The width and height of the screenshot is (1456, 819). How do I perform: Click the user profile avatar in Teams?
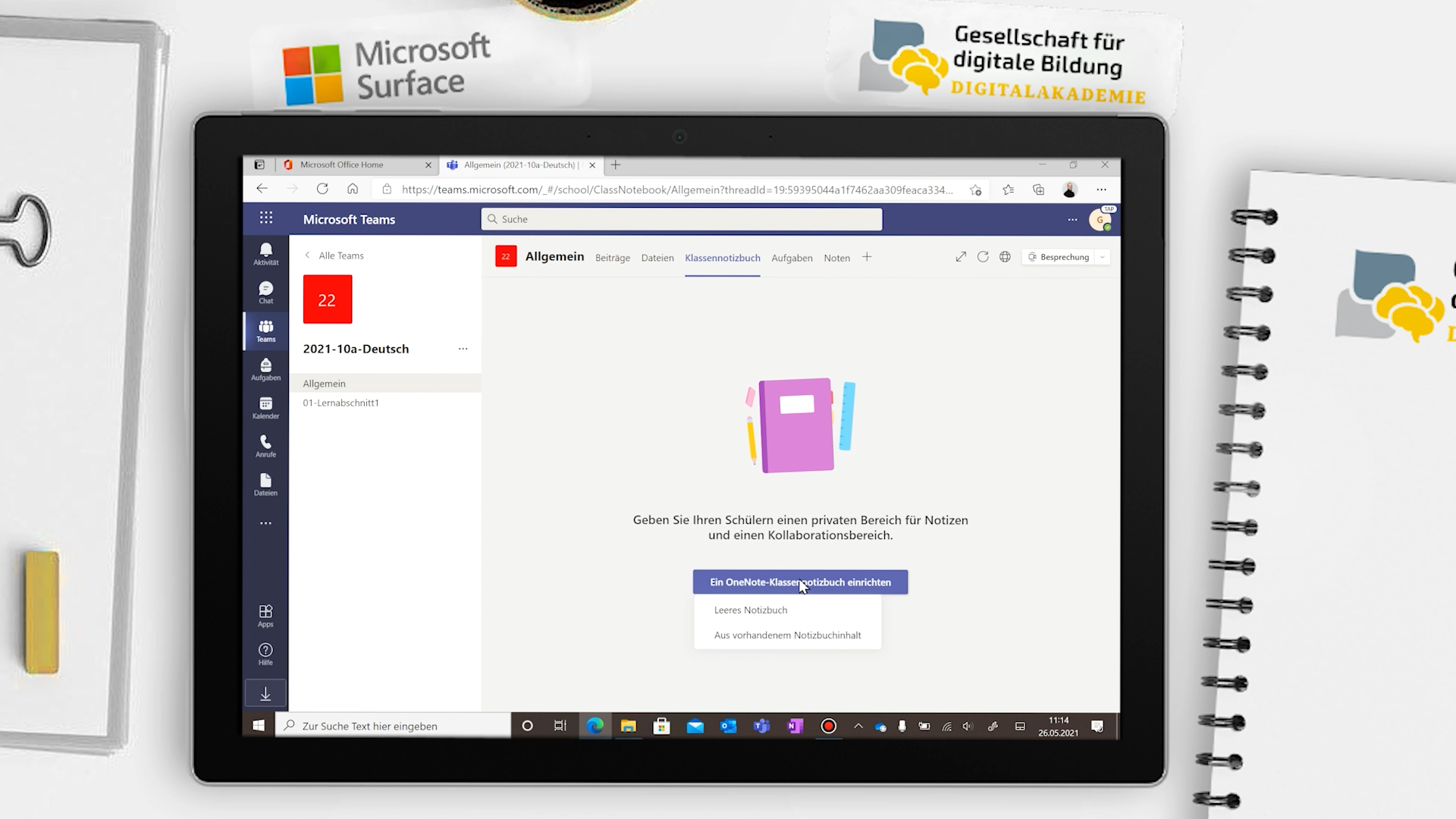click(x=1100, y=220)
